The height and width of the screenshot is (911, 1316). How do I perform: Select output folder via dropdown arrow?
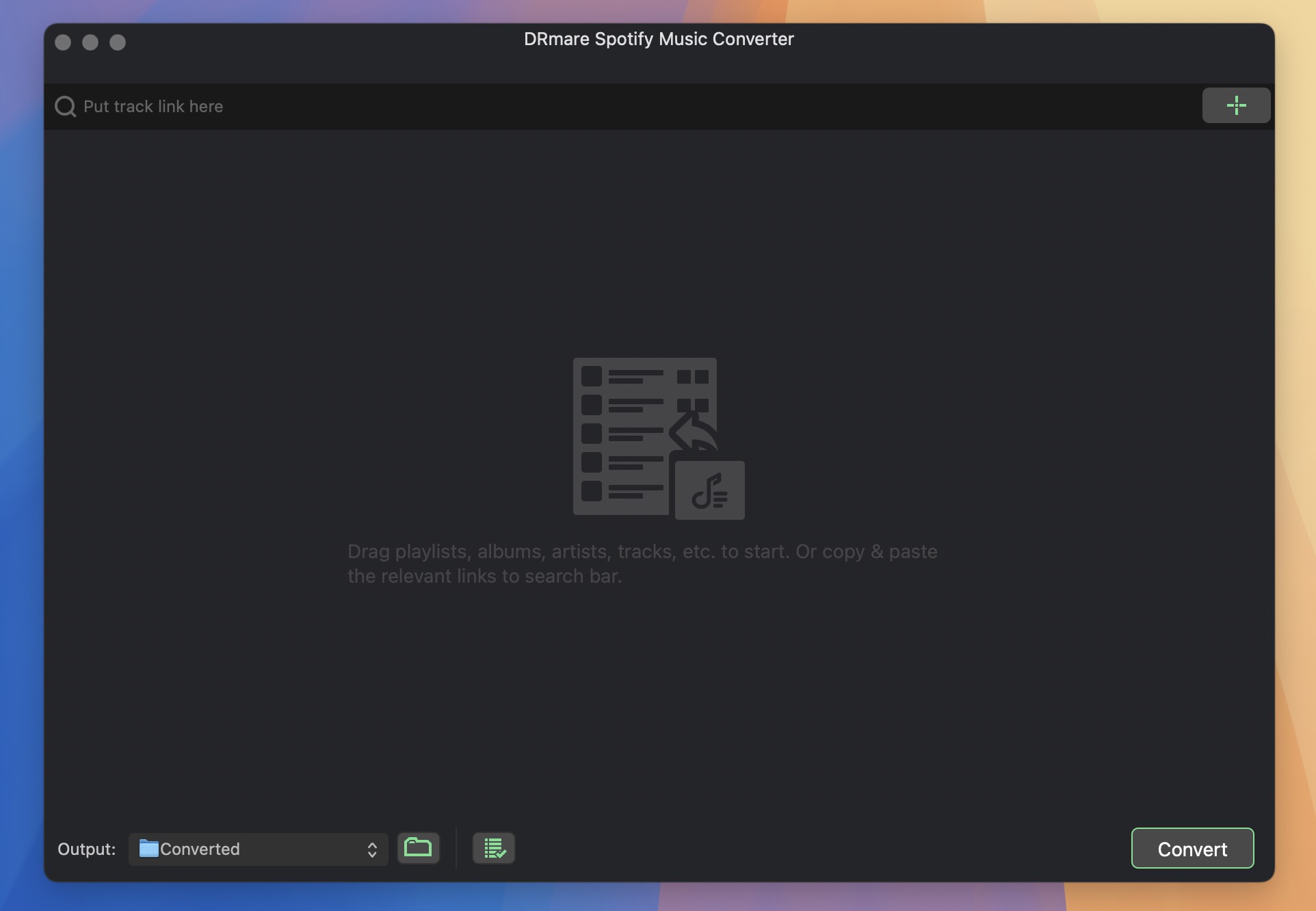pos(372,849)
